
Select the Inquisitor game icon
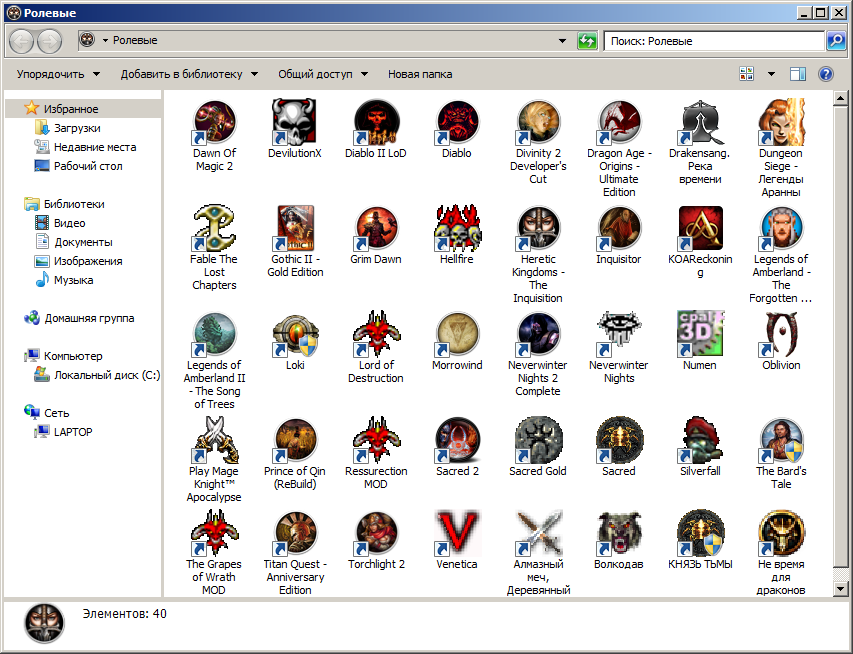[619, 228]
